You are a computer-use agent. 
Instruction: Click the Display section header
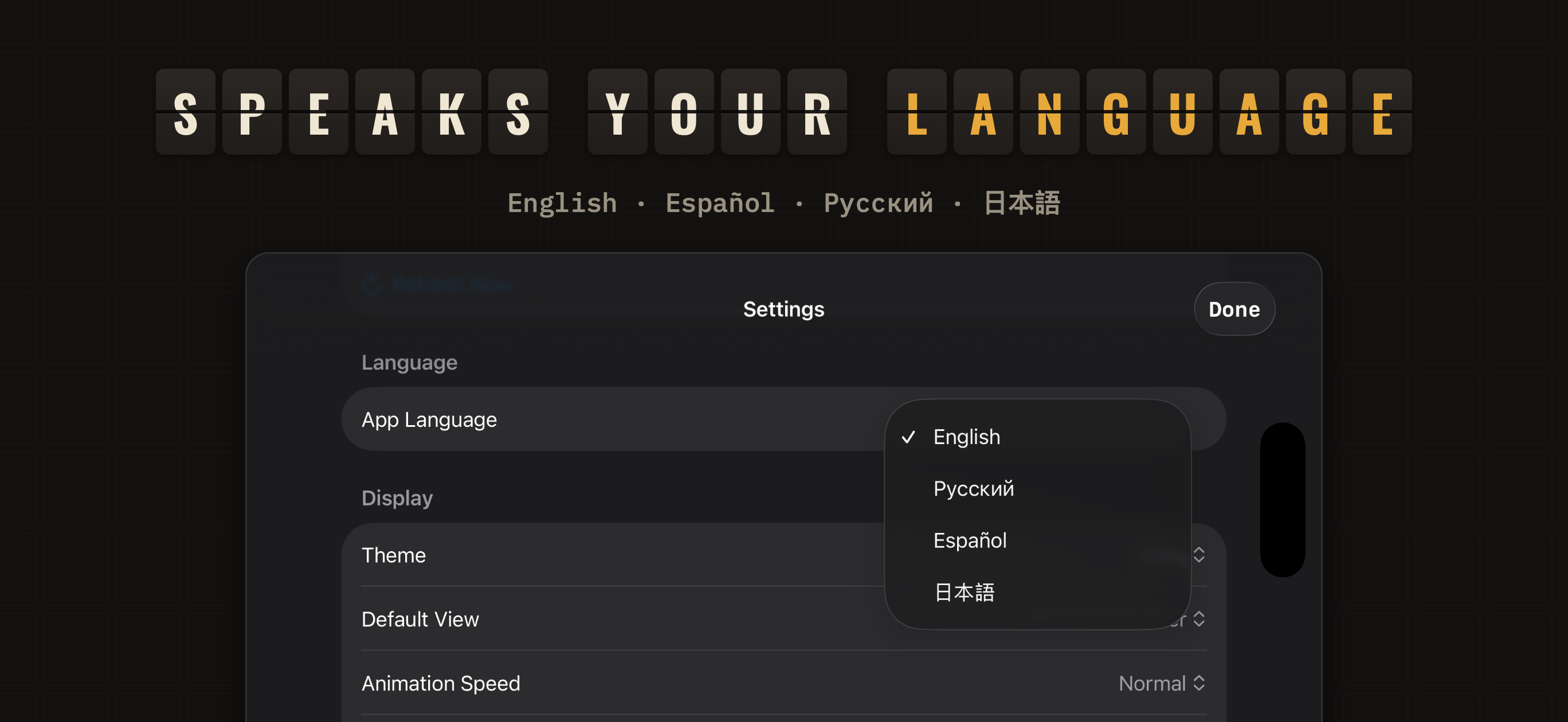[x=397, y=498]
